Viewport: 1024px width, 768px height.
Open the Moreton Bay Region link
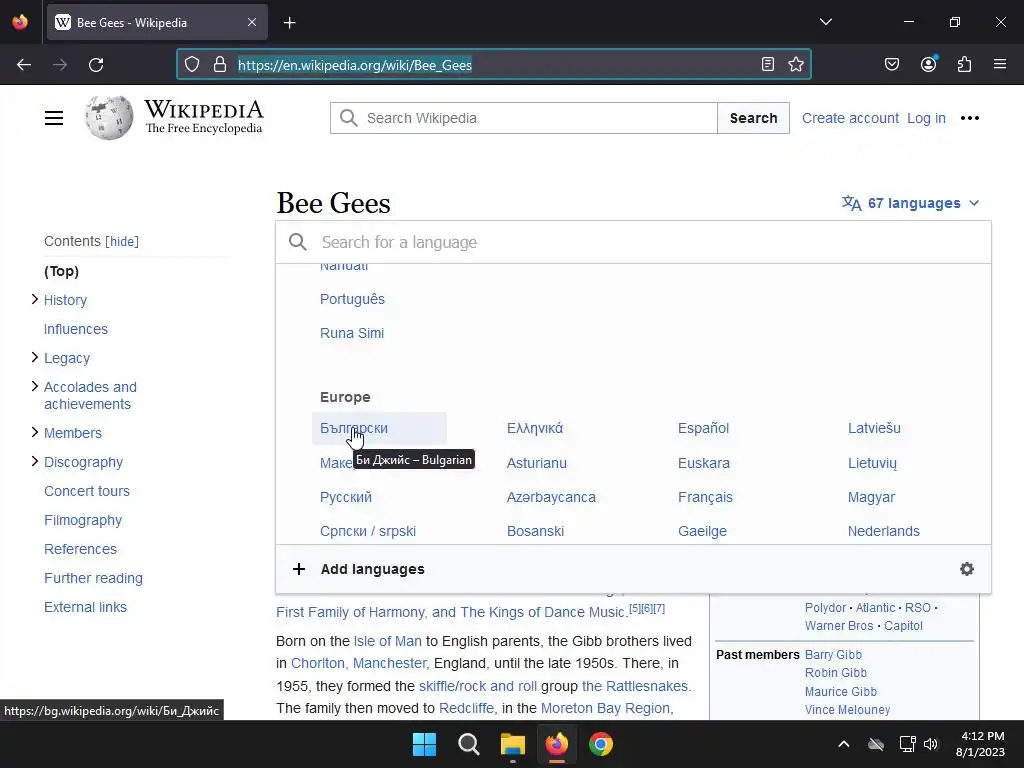pos(605,708)
